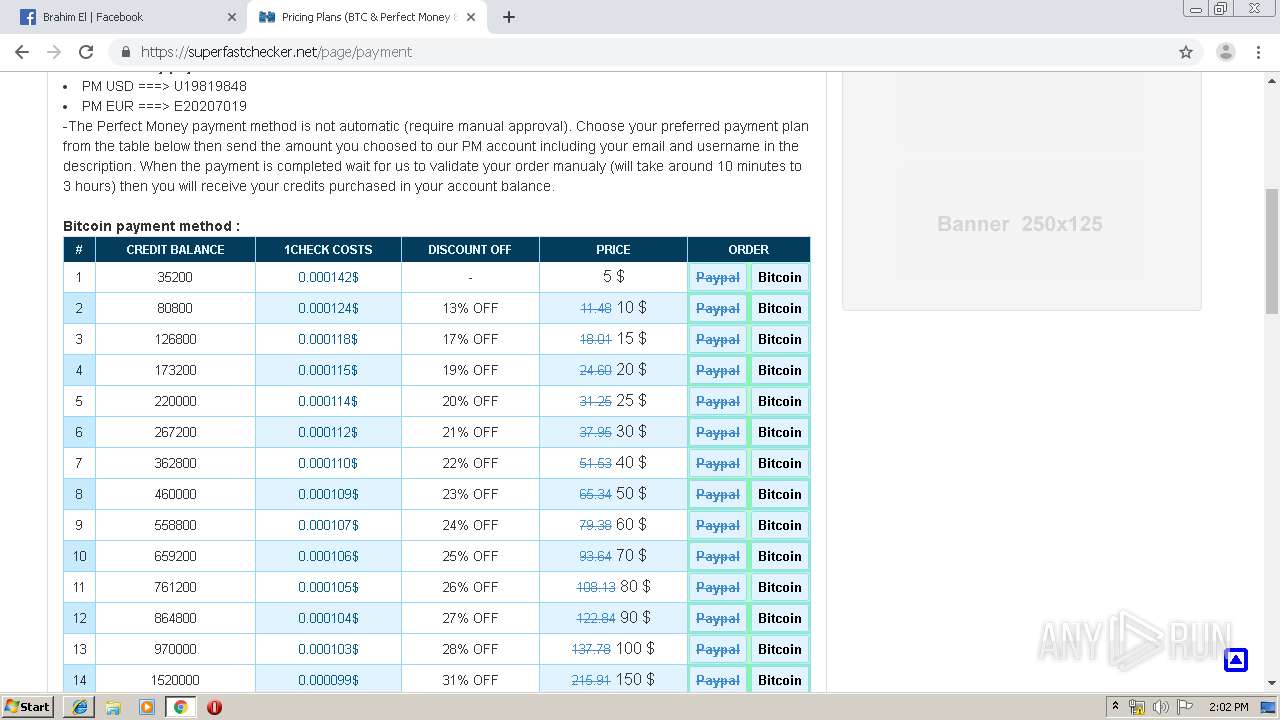Click Paypal in the 10 $ row
1280x720 pixels.
click(718, 308)
